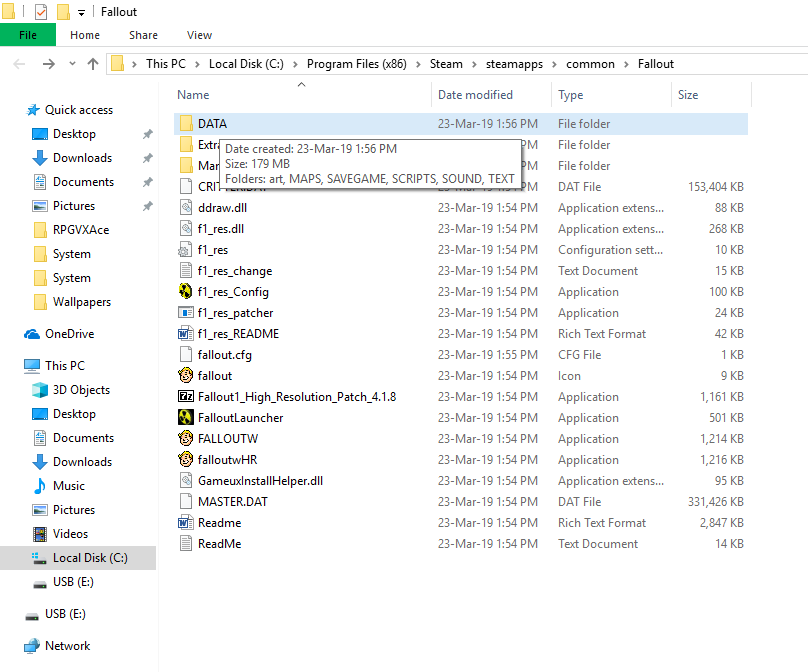Go up one folder level
The image size is (808, 672).
[x=93, y=64]
